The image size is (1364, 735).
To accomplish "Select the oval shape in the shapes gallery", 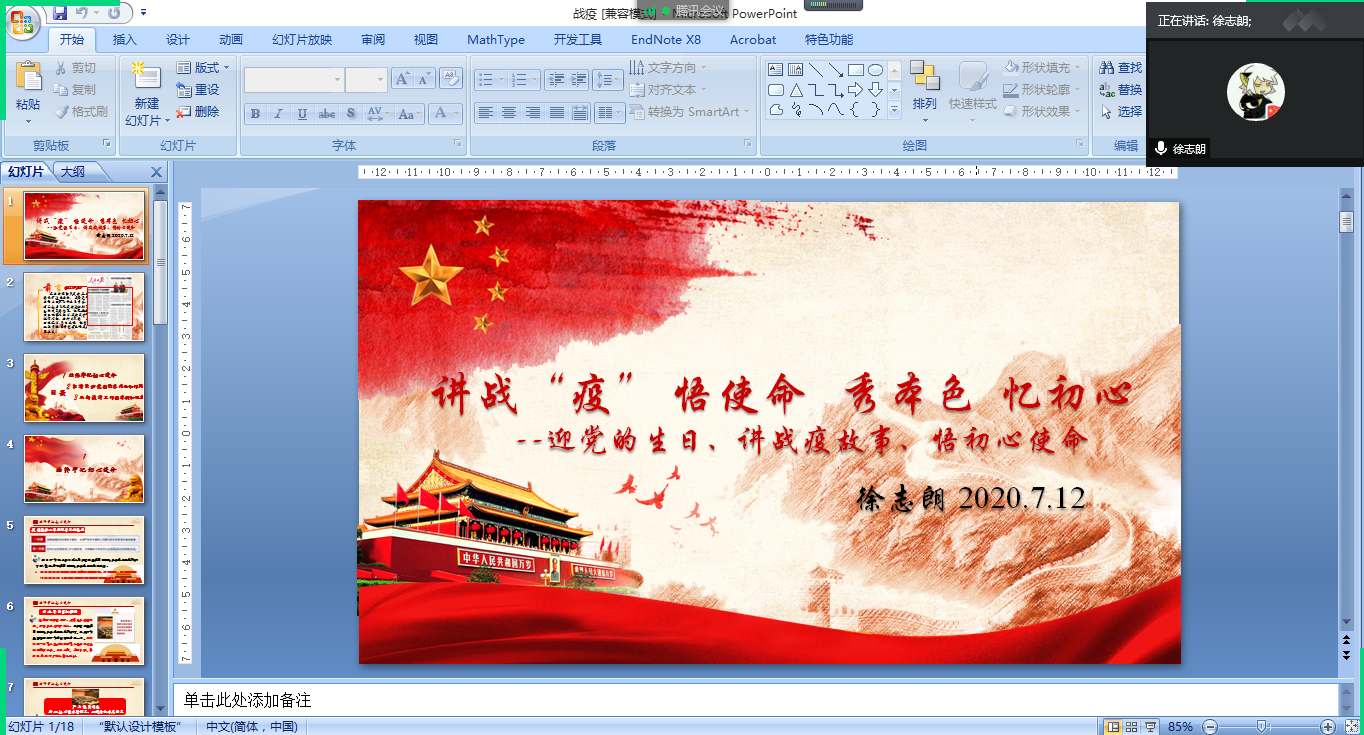I will (875, 70).
